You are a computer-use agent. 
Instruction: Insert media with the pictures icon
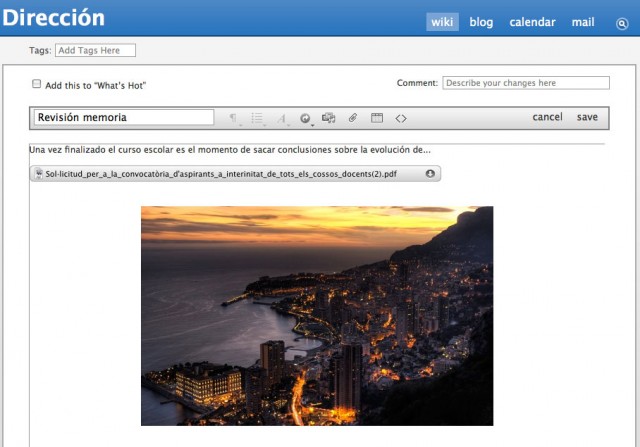(329, 118)
